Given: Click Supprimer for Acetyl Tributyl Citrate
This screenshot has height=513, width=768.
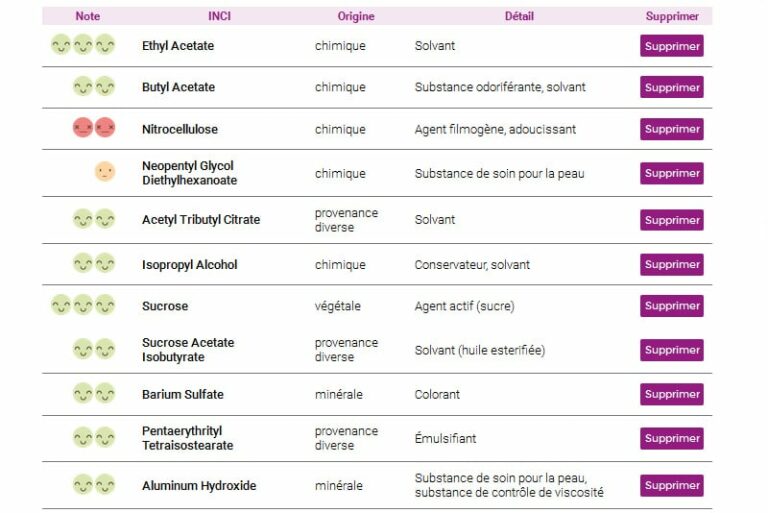Looking at the screenshot, I should tap(672, 220).
